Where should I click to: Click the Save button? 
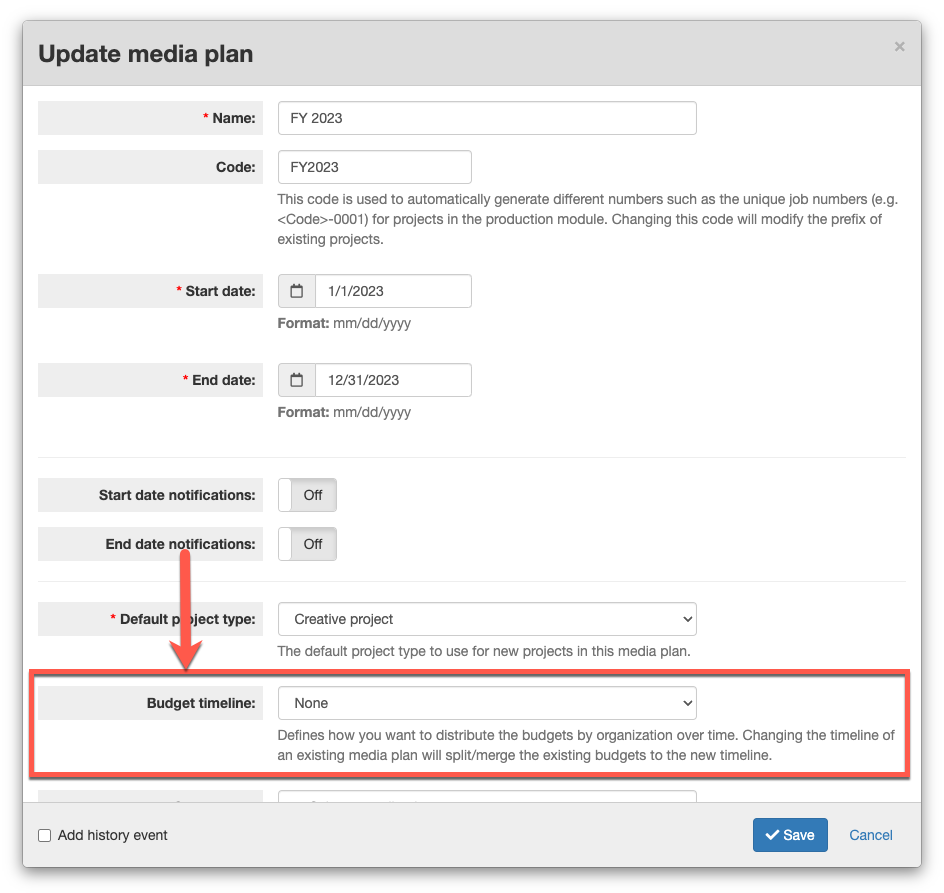(790, 835)
